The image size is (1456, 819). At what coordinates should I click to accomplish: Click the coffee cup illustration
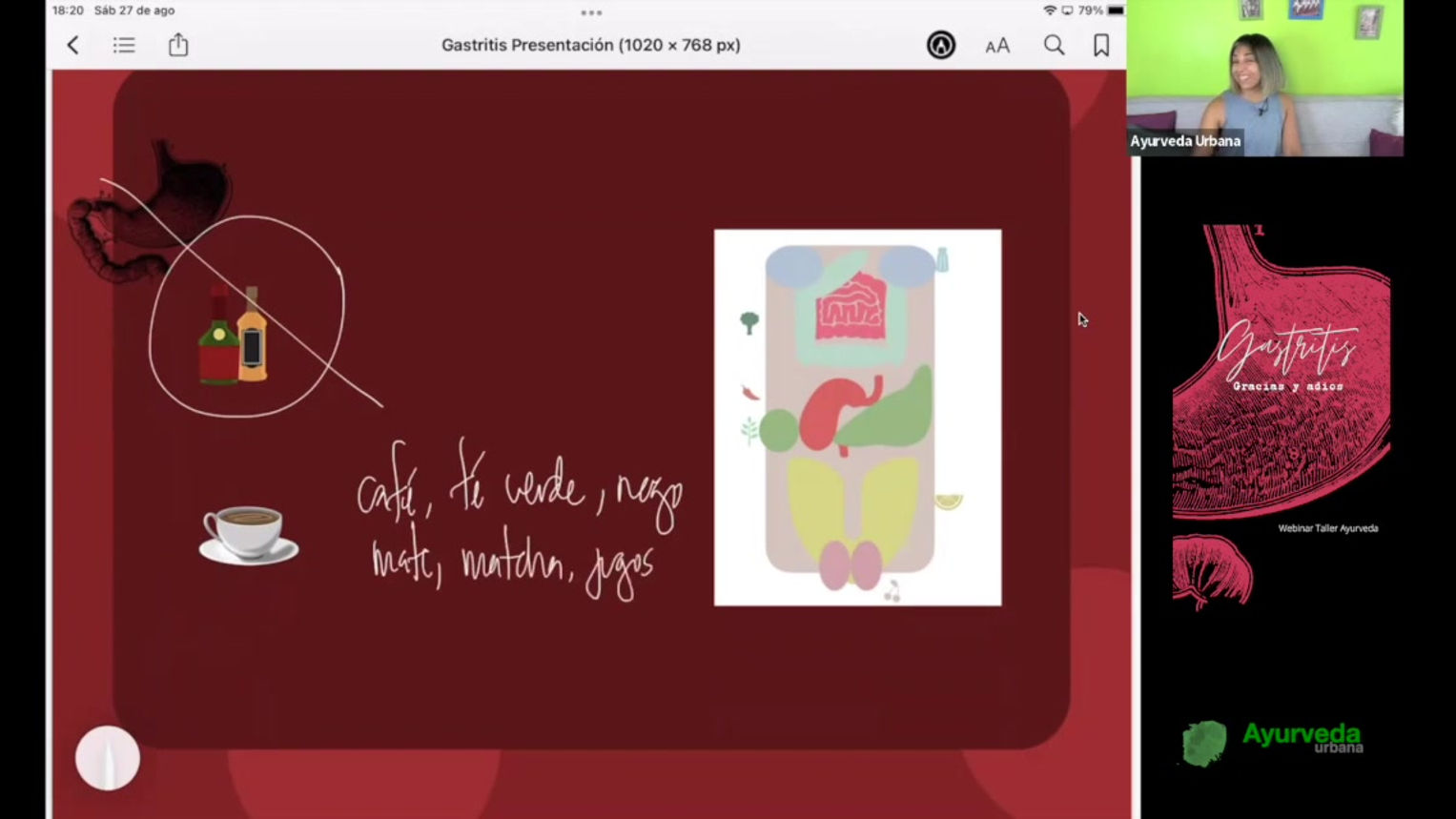249,535
